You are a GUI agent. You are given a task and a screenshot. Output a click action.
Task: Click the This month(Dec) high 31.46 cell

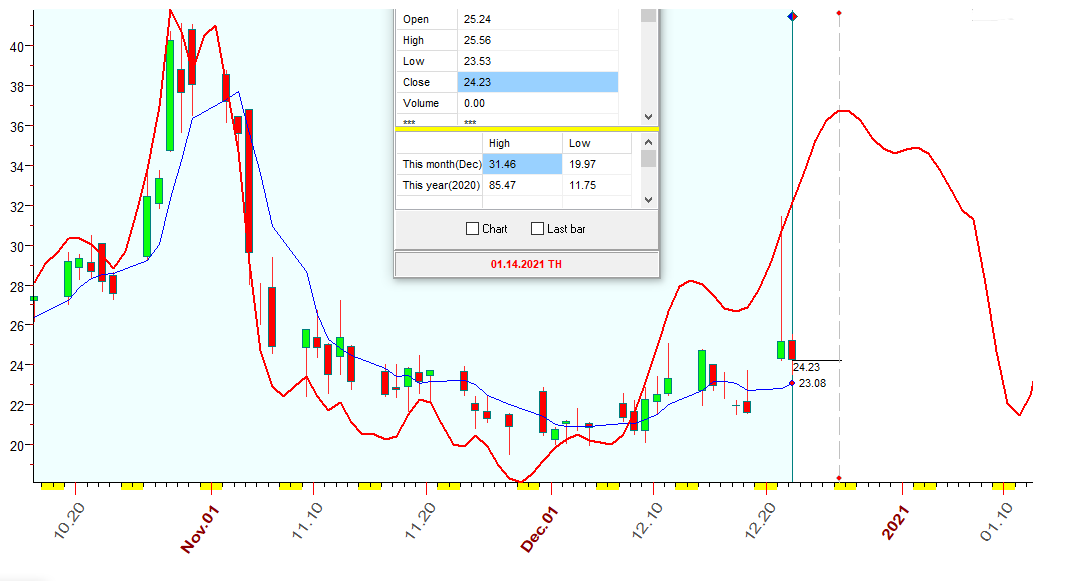pyautogui.click(x=522, y=164)
